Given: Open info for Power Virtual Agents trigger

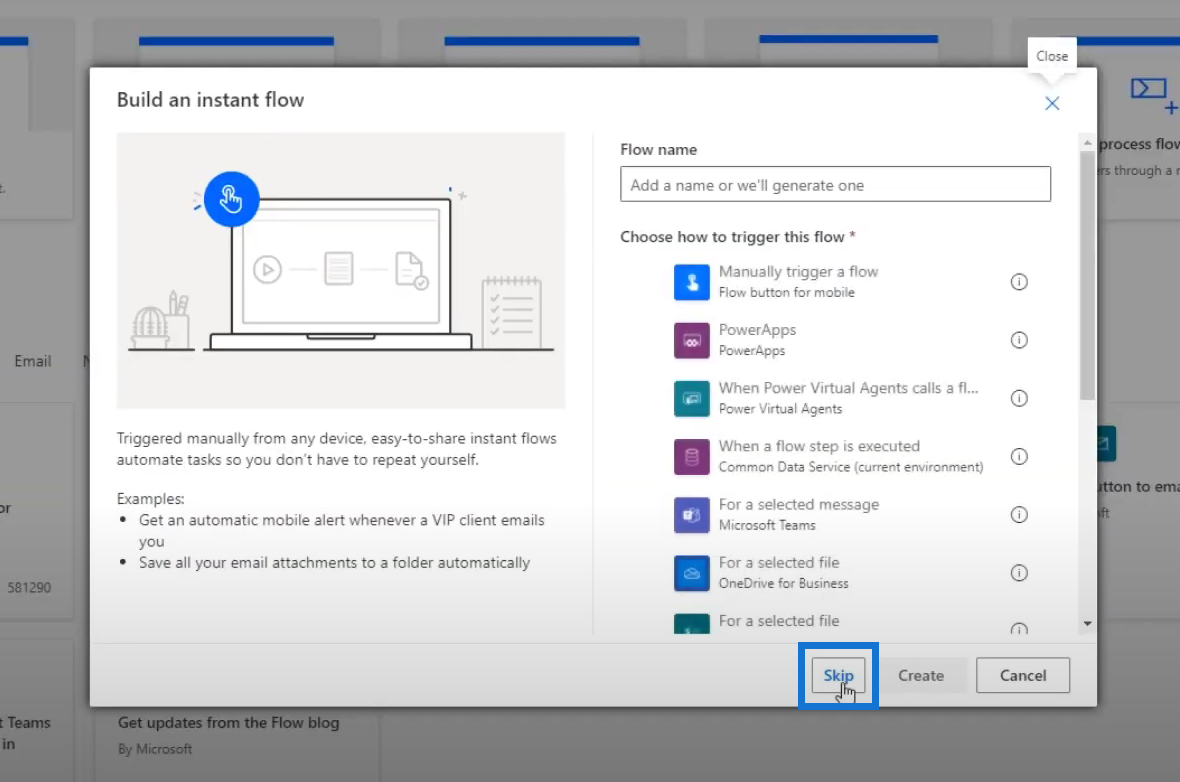Looking at the screenshot, I should [x=1019, y=398].
